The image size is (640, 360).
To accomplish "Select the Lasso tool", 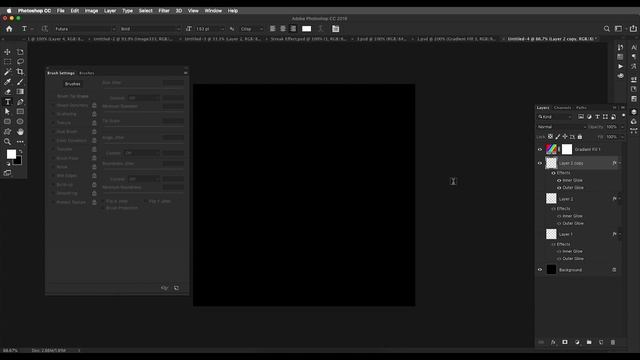I will coord(20,62).
